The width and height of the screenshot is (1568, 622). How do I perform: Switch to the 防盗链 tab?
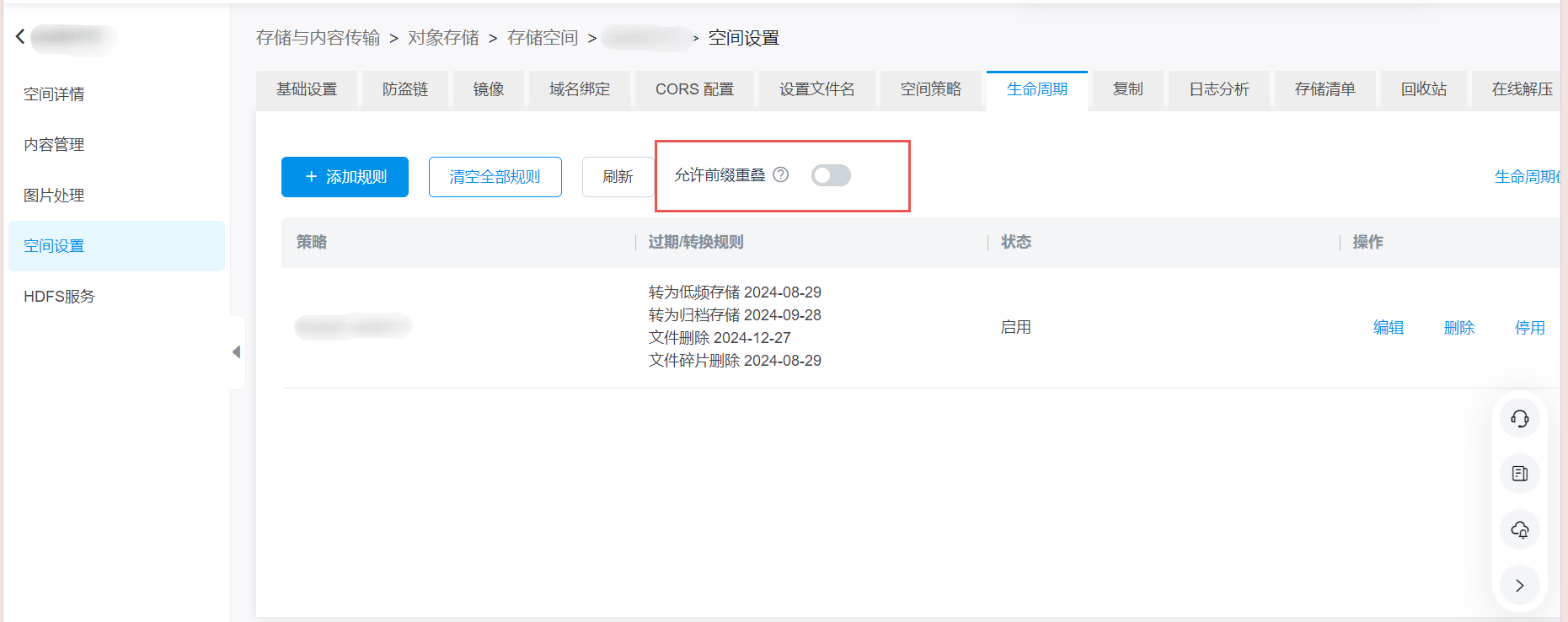point(405,89)
